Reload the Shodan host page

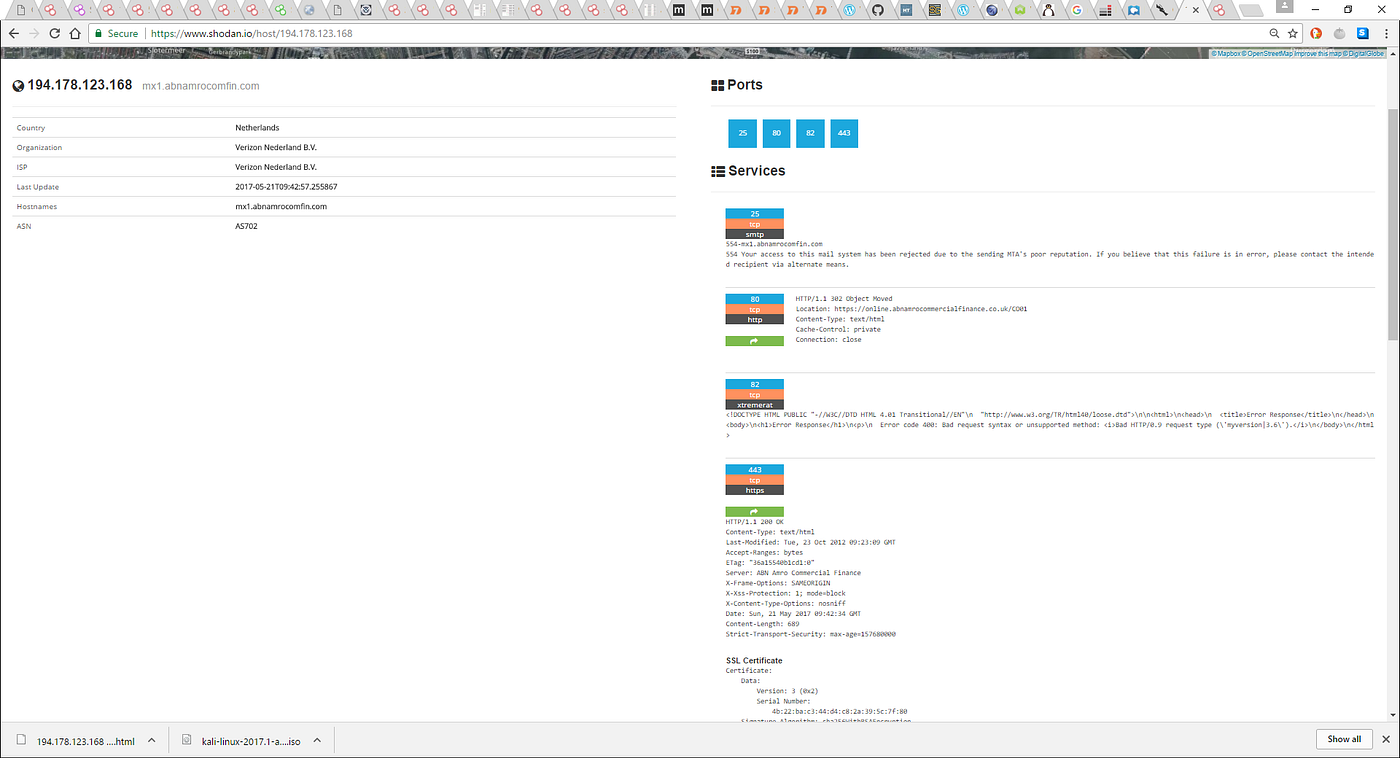(x=55, y=33)
